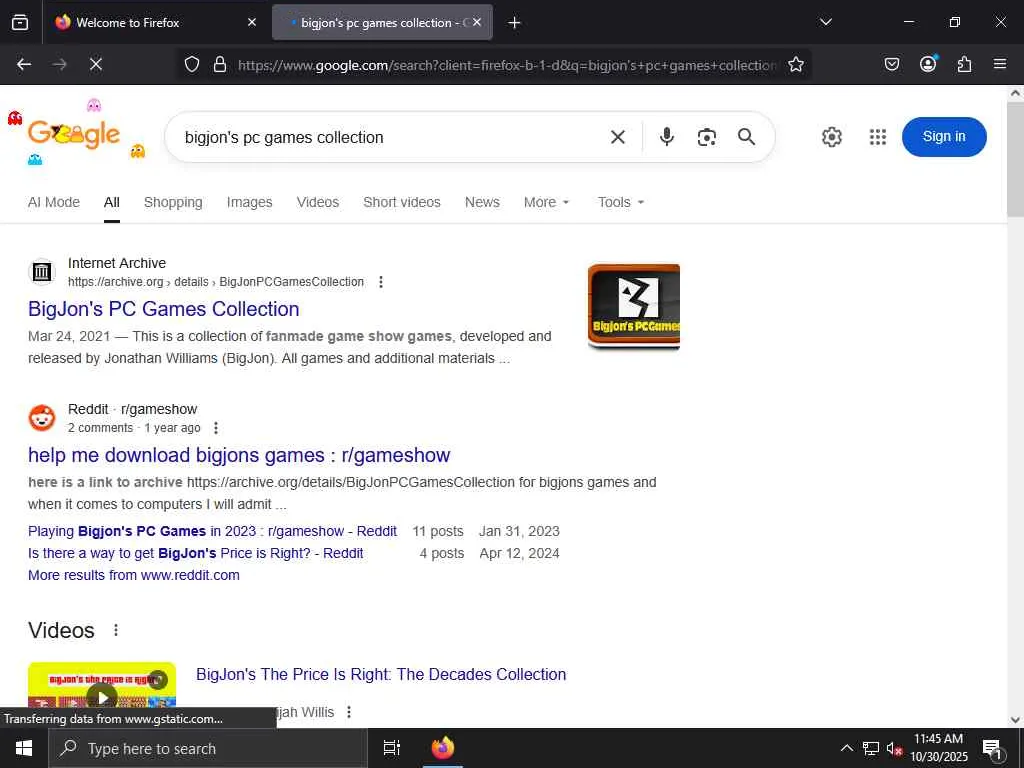Switch to Short videos results
This screenshot has height=768, width=1024.
(x=402, y=202)
